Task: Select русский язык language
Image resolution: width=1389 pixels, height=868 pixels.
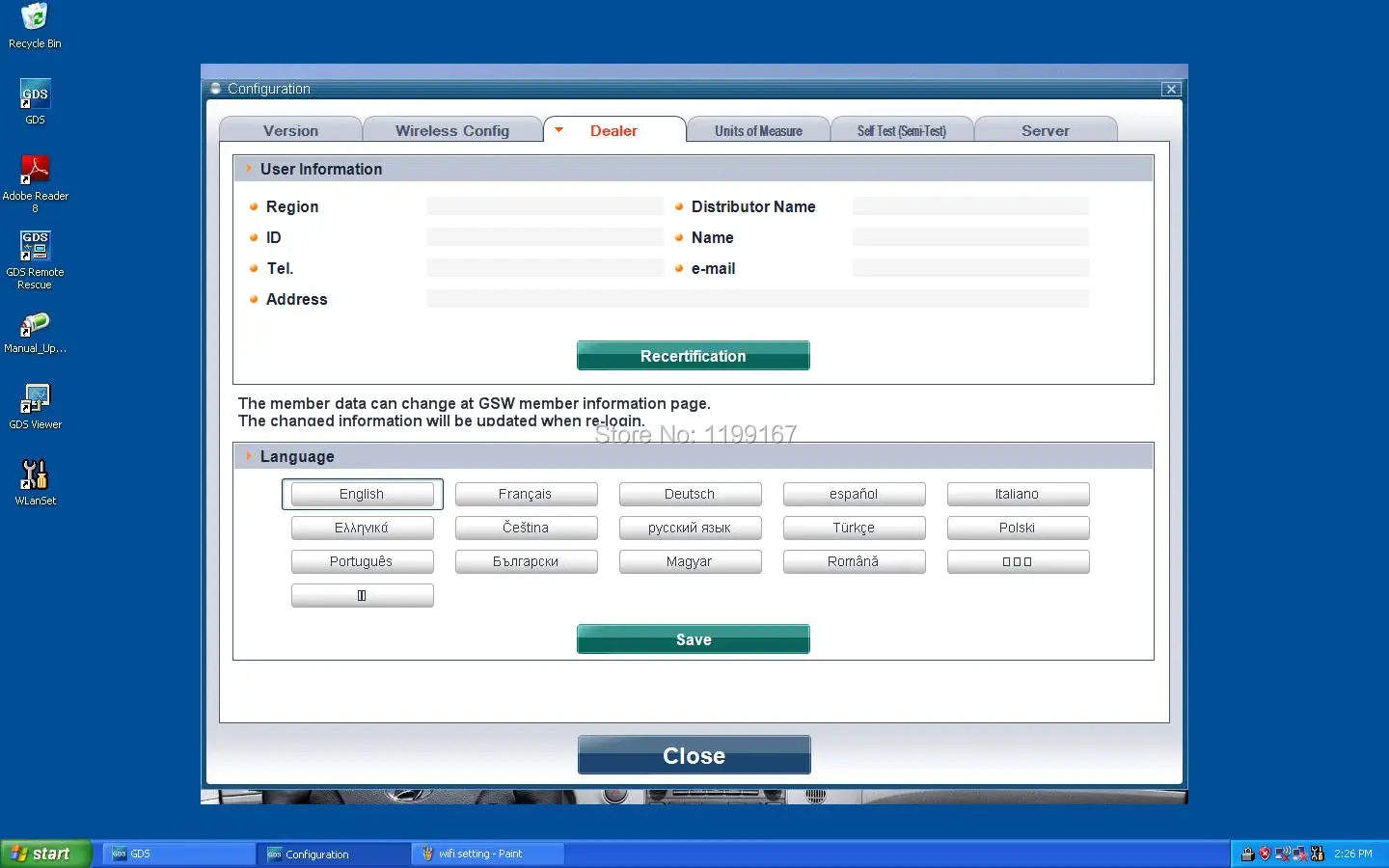Action: [x=690, y=528]
